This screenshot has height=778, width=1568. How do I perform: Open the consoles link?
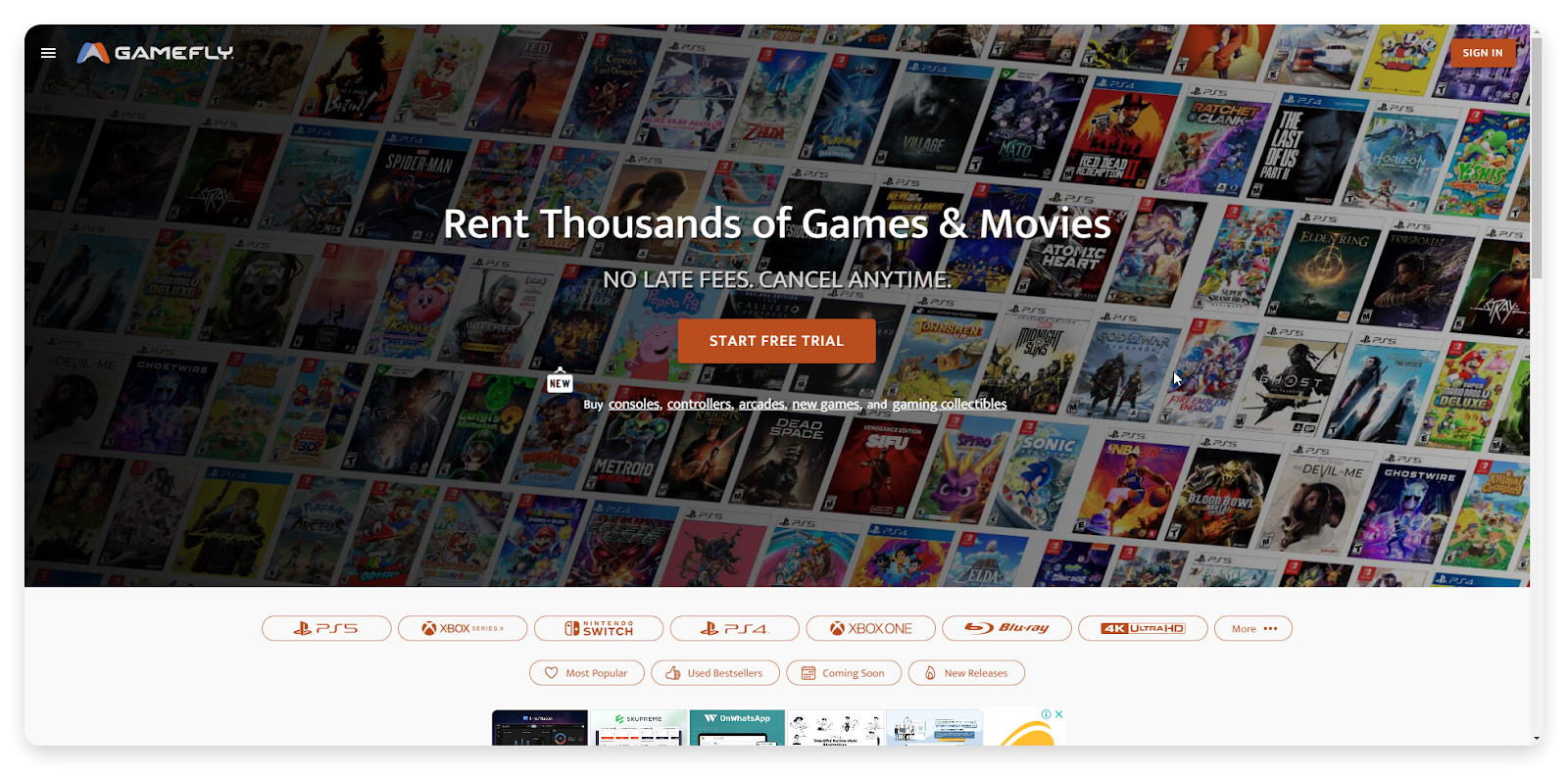point(634,404)
